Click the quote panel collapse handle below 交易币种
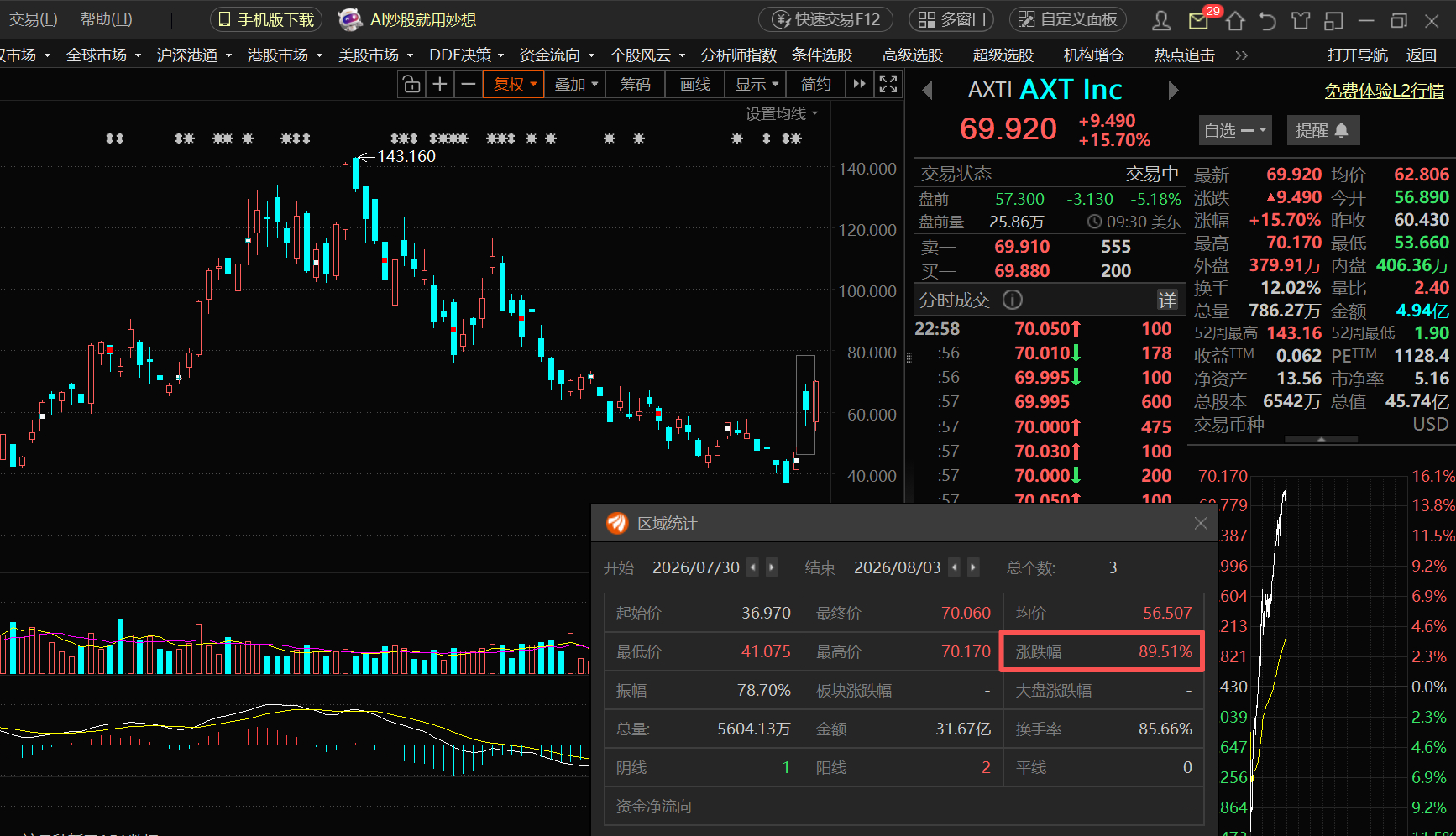 tap(1321, 439)
